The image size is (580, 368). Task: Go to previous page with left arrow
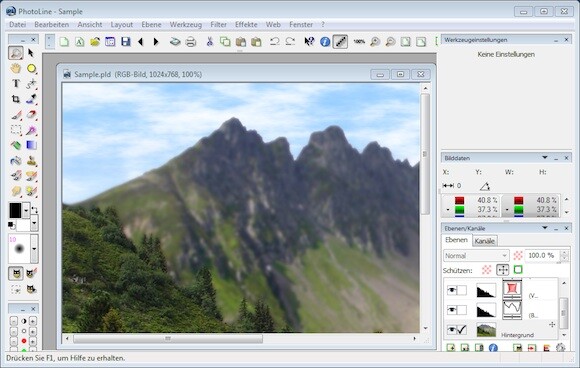(141, 41)
